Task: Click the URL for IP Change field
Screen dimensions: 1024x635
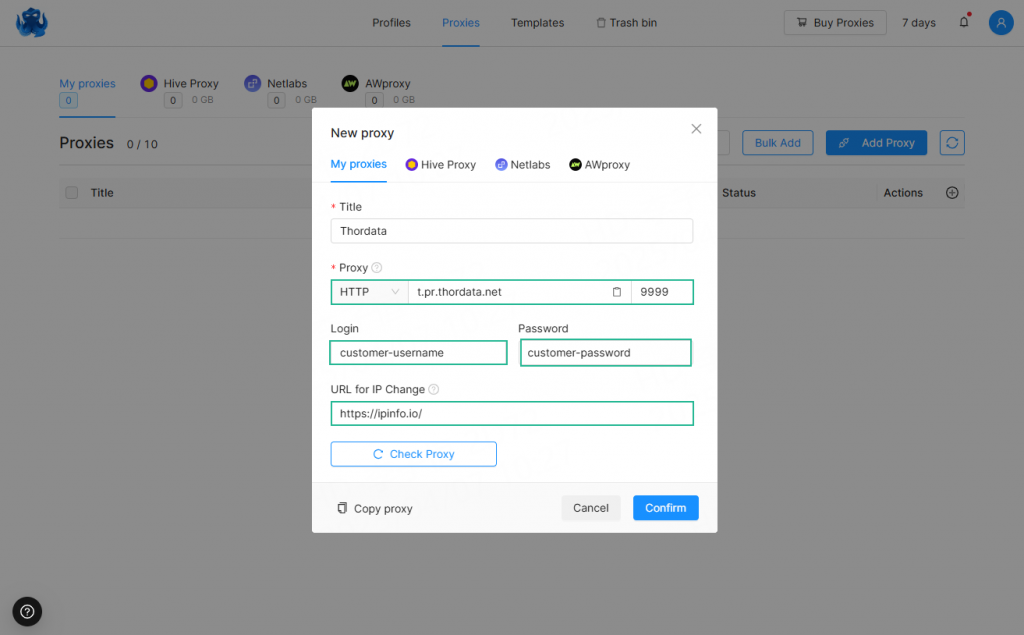Action: (512, 414)
